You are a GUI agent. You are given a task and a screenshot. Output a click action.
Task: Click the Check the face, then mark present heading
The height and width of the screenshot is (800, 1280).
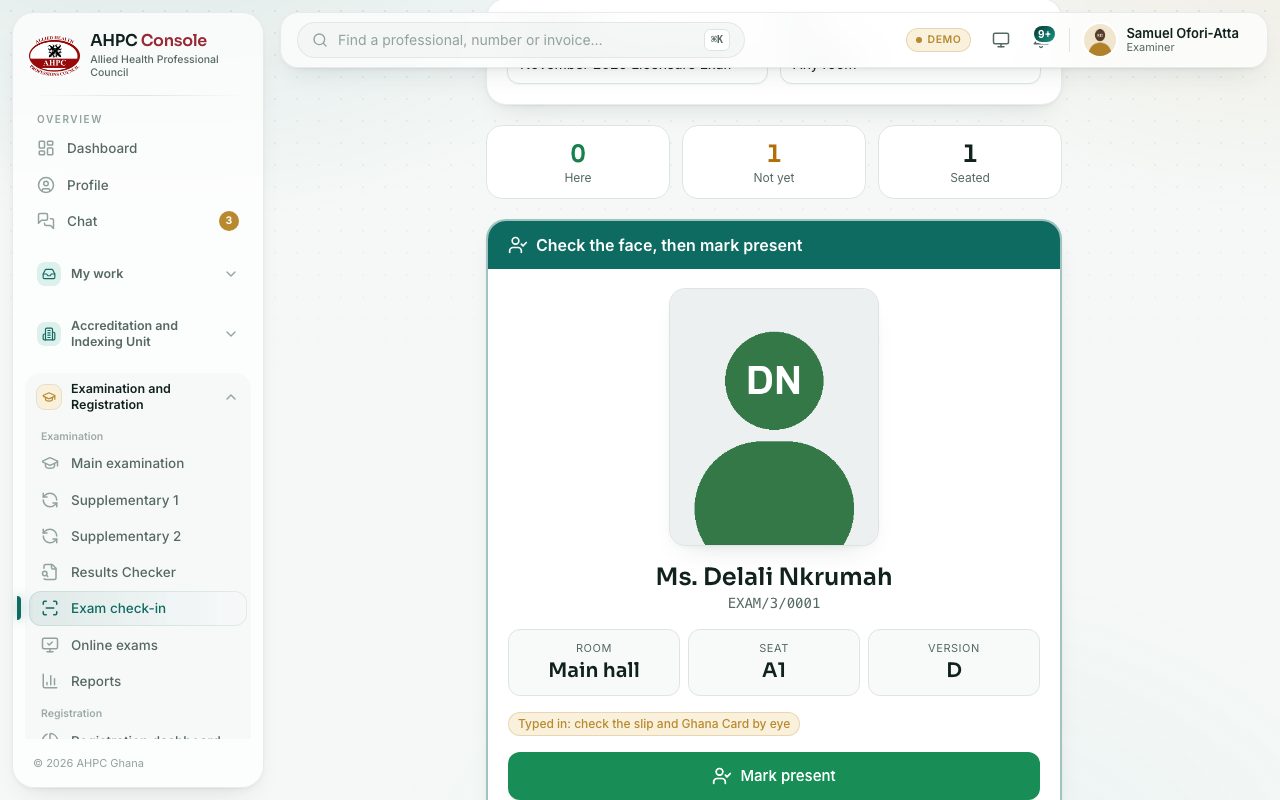[x=669, y=245]
